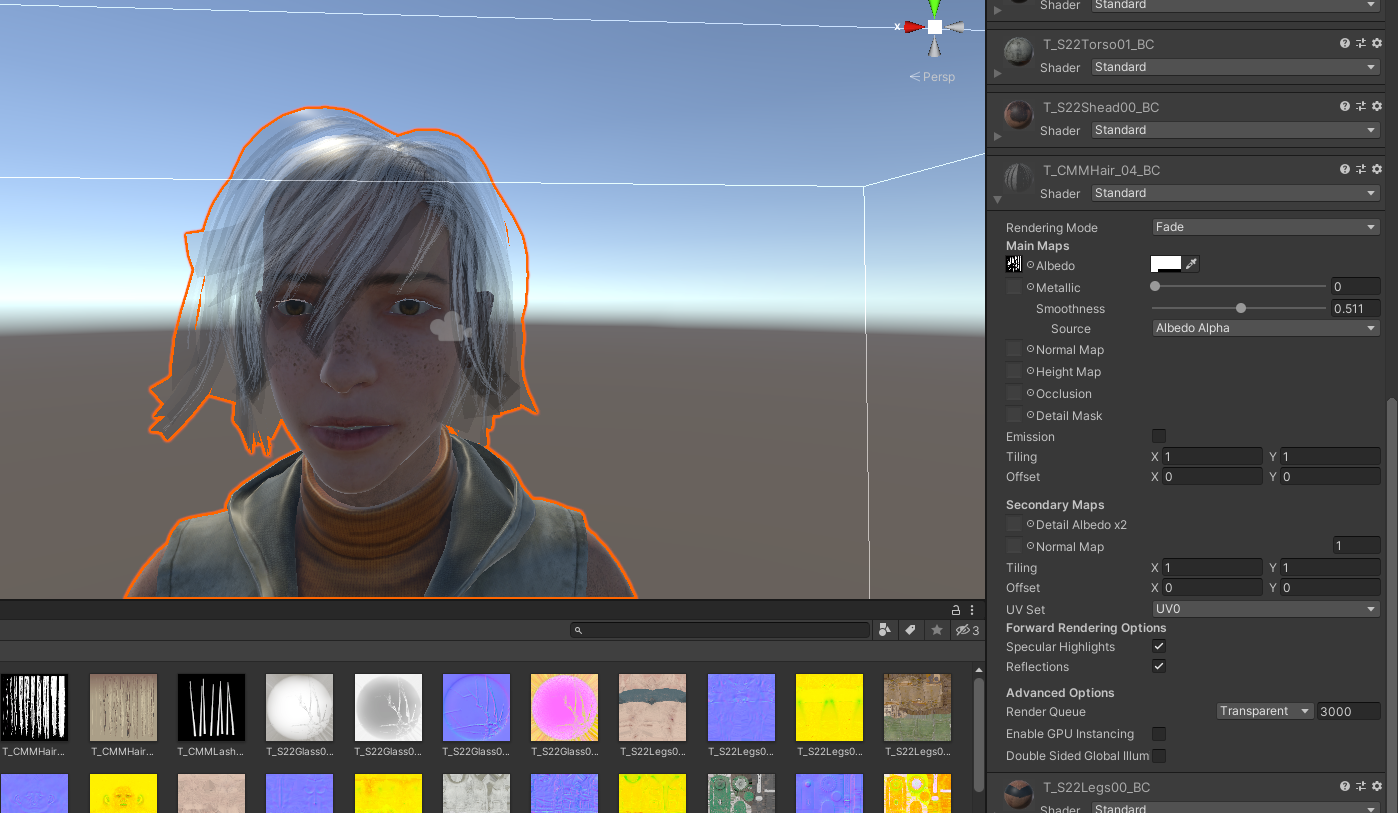Viewport: 1398px width, 813px height.
Task: Toggle Specular Highlights off
Action: (x=1158, y=646)
